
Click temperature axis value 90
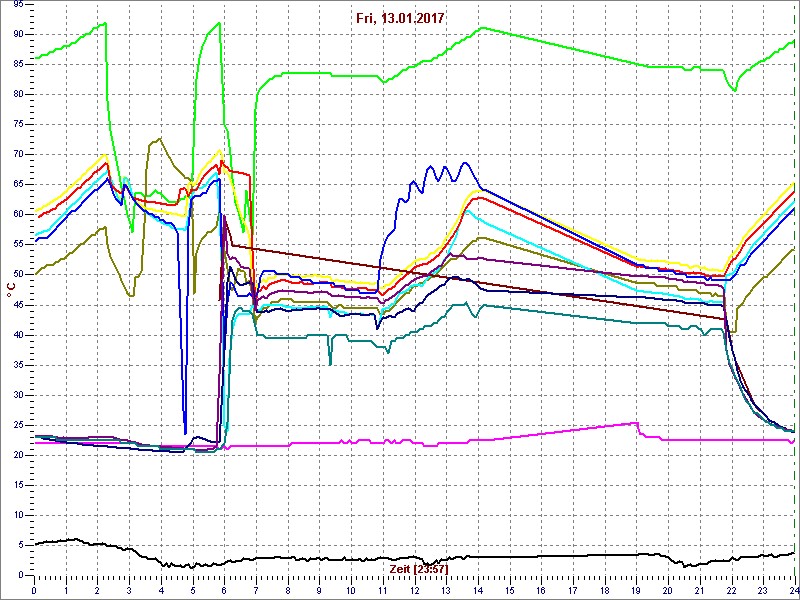18,35
